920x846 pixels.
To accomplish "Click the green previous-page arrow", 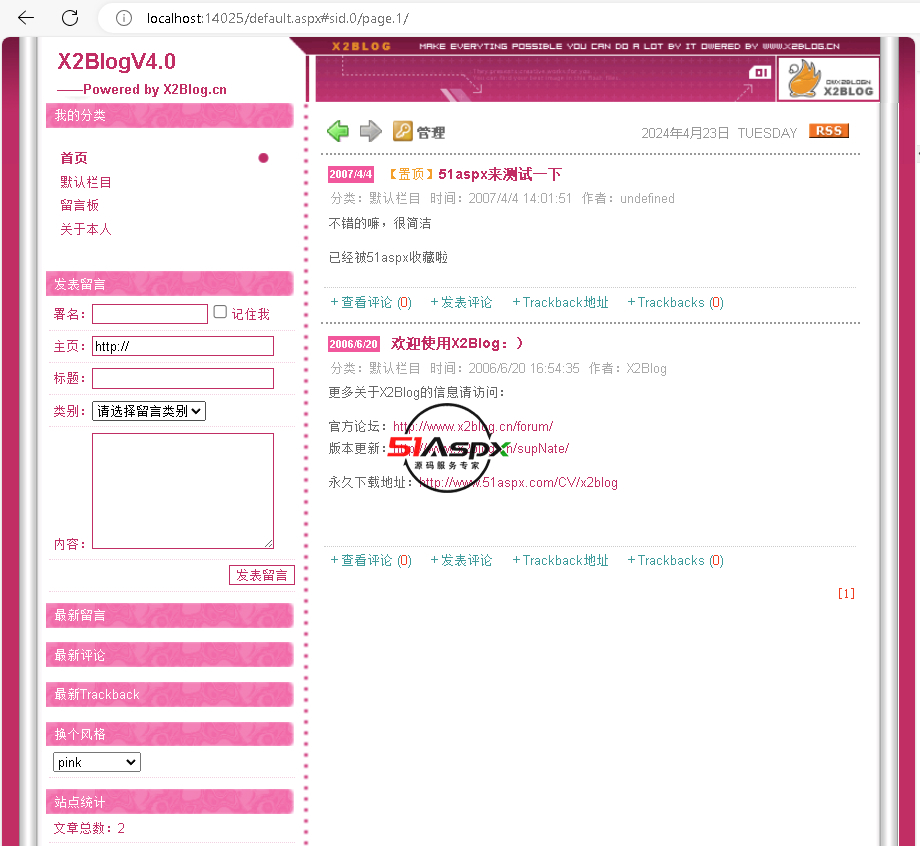I will [338, 131].
